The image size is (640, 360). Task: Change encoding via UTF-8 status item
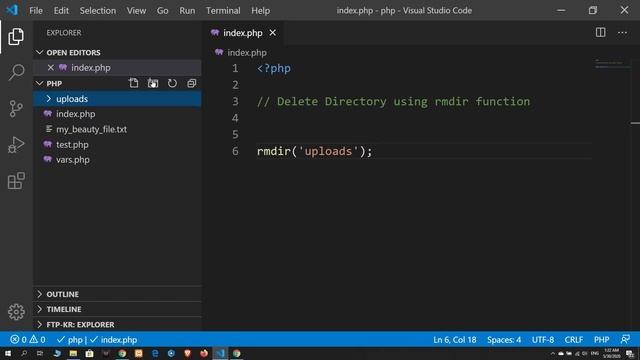[x=543, y=340]
